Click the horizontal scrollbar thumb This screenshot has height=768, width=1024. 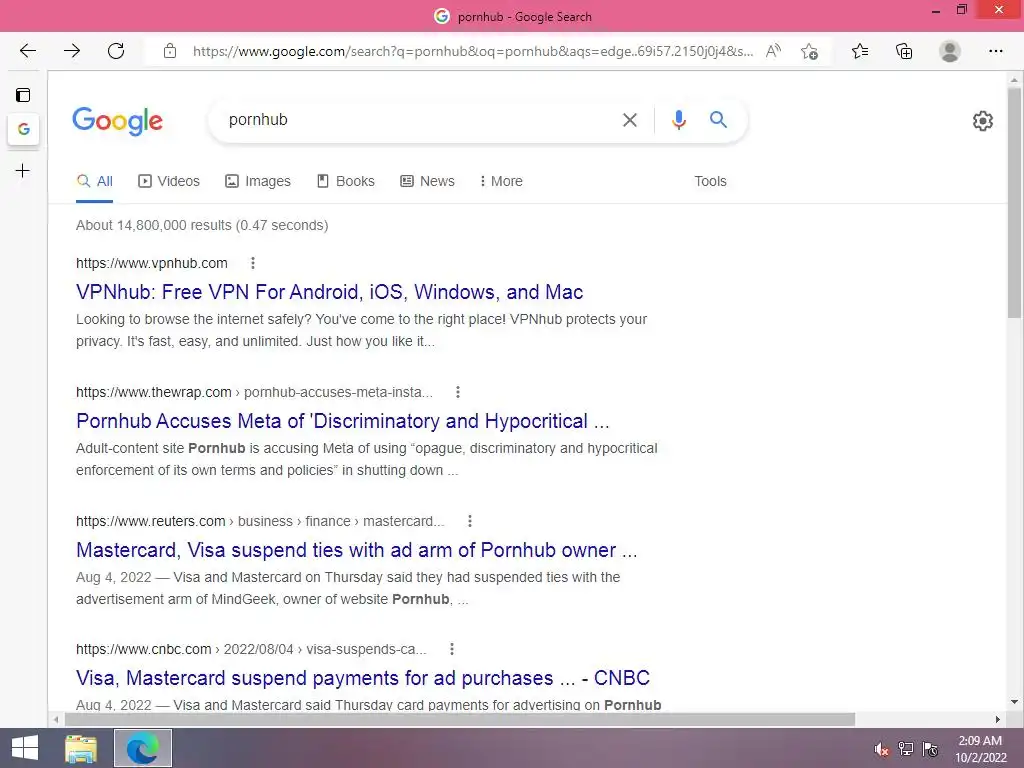pyautogui.click(x=459, y=719)
